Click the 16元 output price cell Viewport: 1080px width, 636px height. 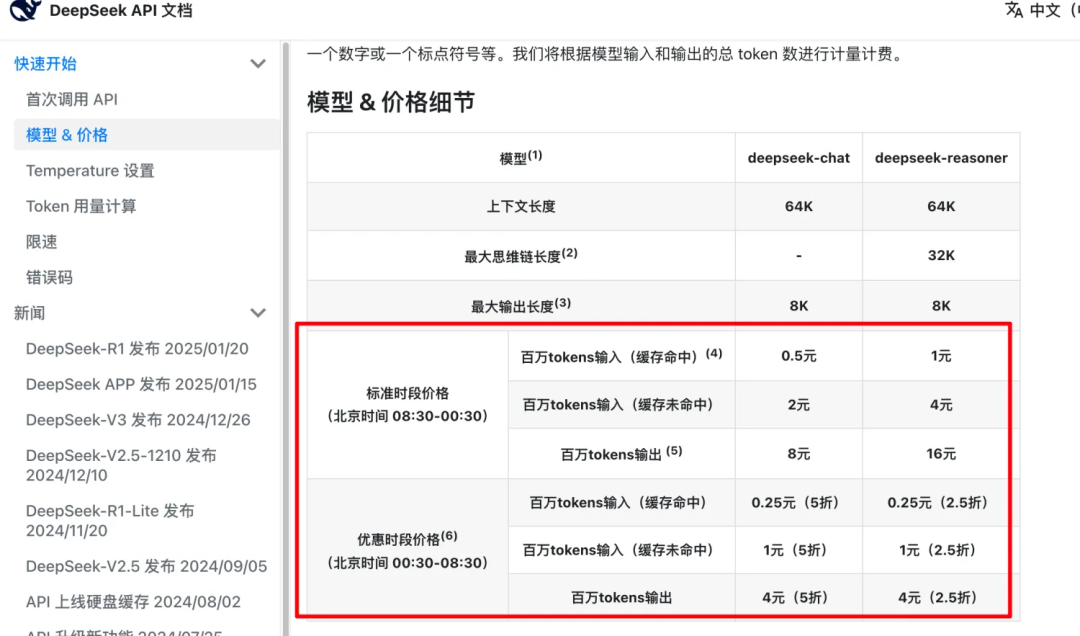point(941,454)
